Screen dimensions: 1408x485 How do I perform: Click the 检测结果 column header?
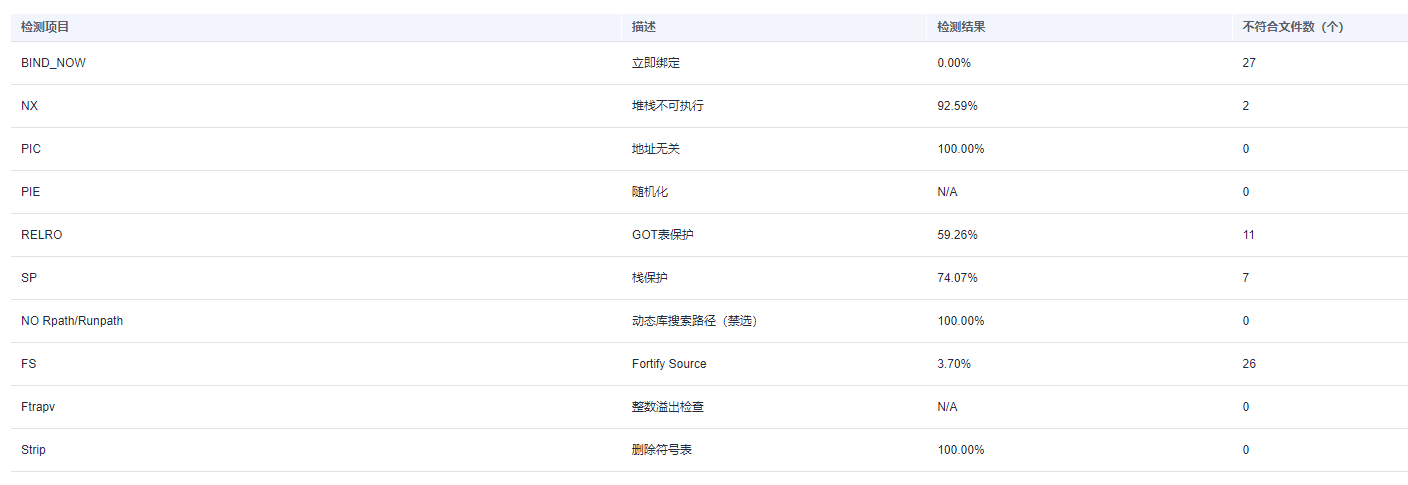pyautogui.click(x=962, y=27)
